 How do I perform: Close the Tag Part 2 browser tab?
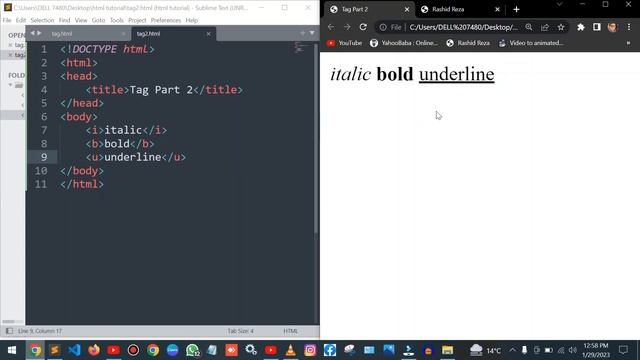407,9
